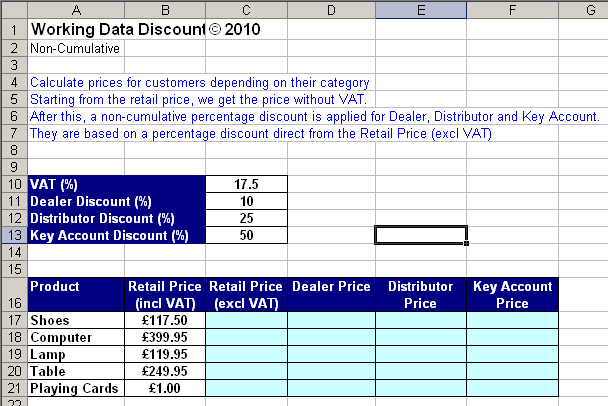Select the £1.00 price cell
Viewport: 608px width, 406px height.
165,388
